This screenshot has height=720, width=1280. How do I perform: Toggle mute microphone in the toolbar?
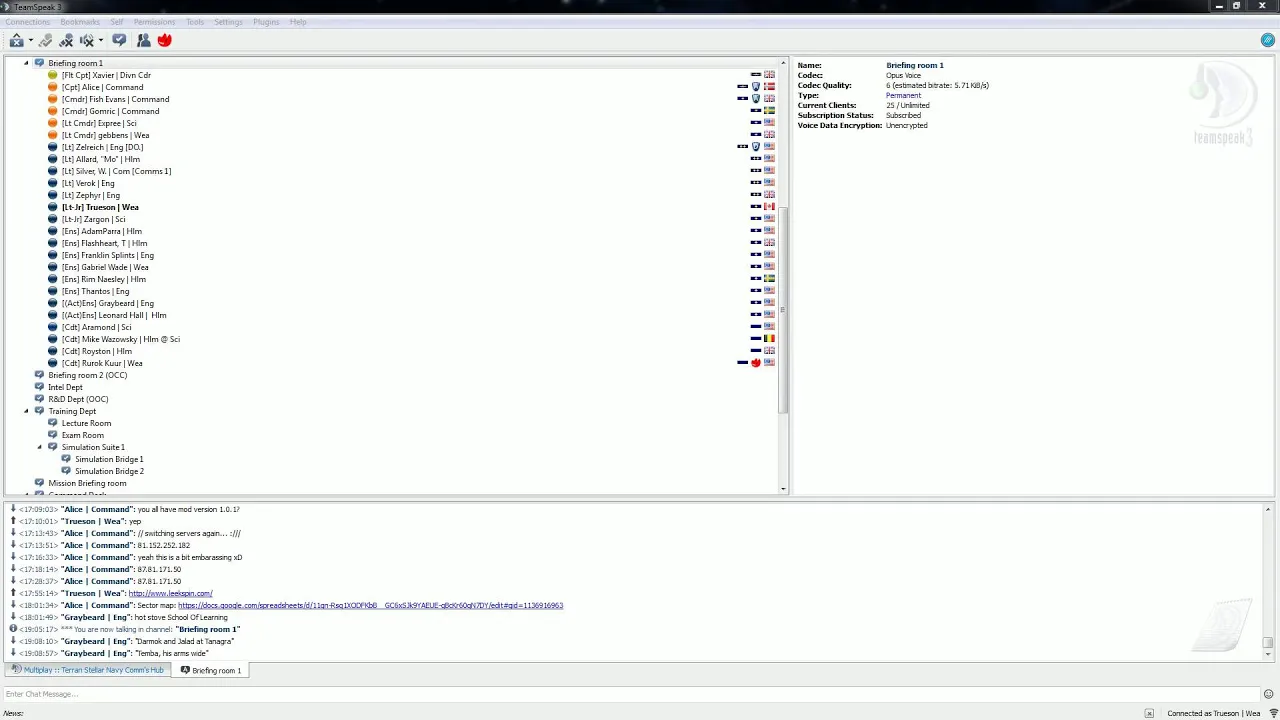click(66, 40)
